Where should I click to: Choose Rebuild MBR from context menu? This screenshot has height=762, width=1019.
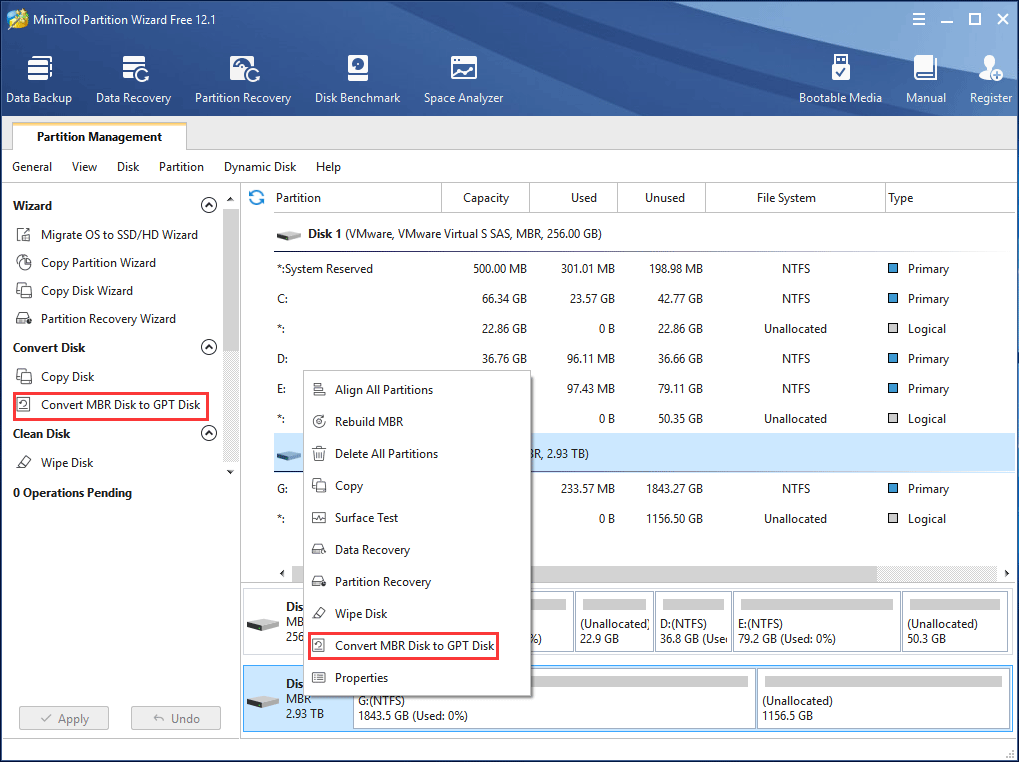[x=419, y=422]
